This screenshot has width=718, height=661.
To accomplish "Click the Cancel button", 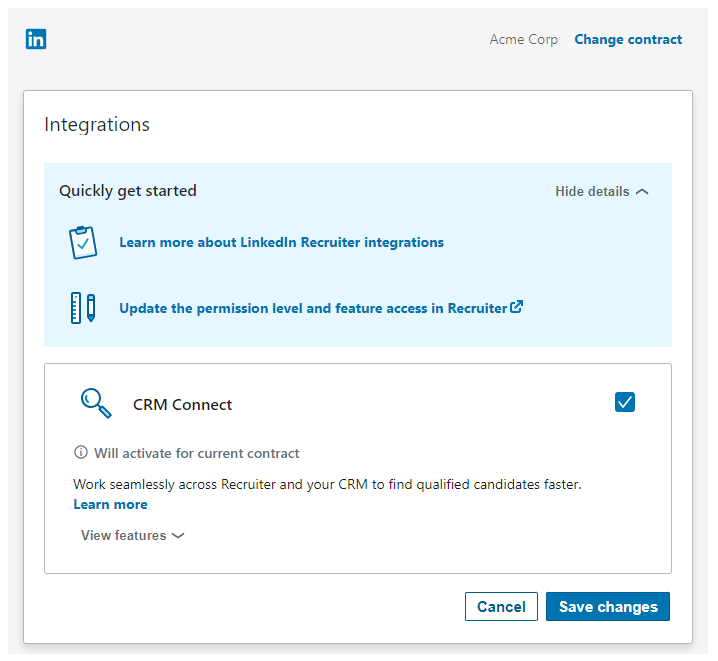I will coord(501,607).
